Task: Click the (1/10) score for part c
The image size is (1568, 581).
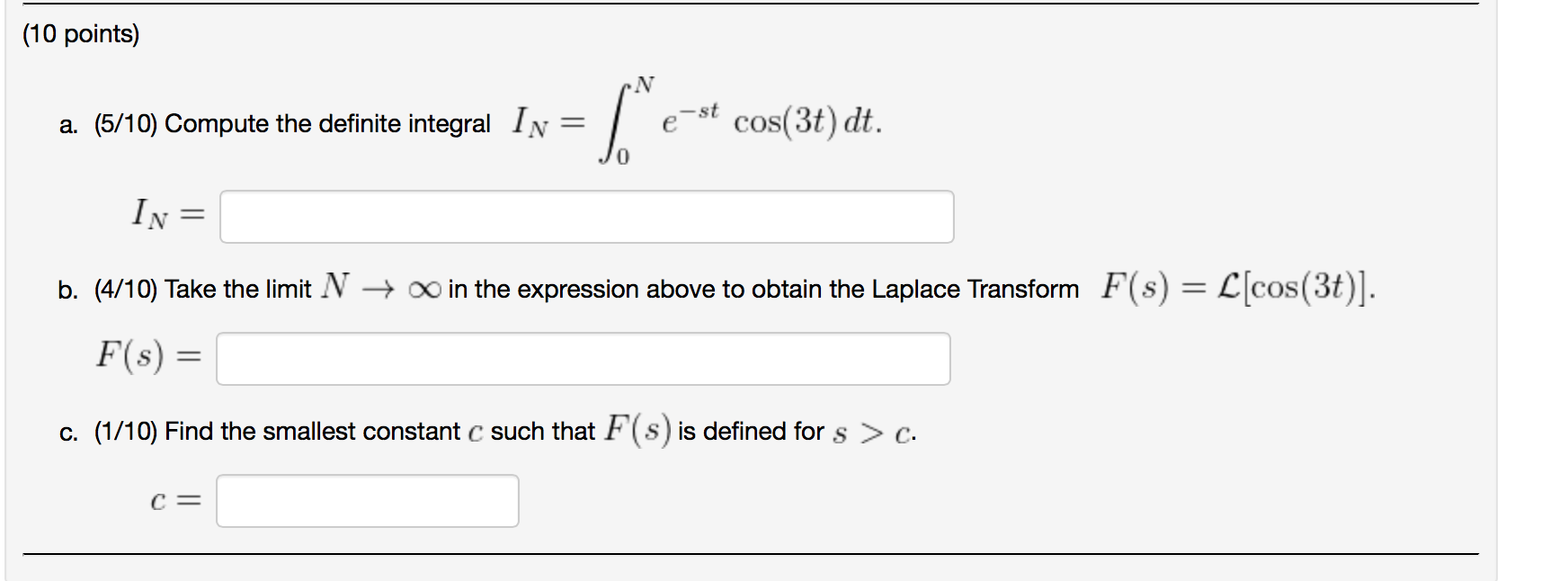Action: (x=128, y=432)
